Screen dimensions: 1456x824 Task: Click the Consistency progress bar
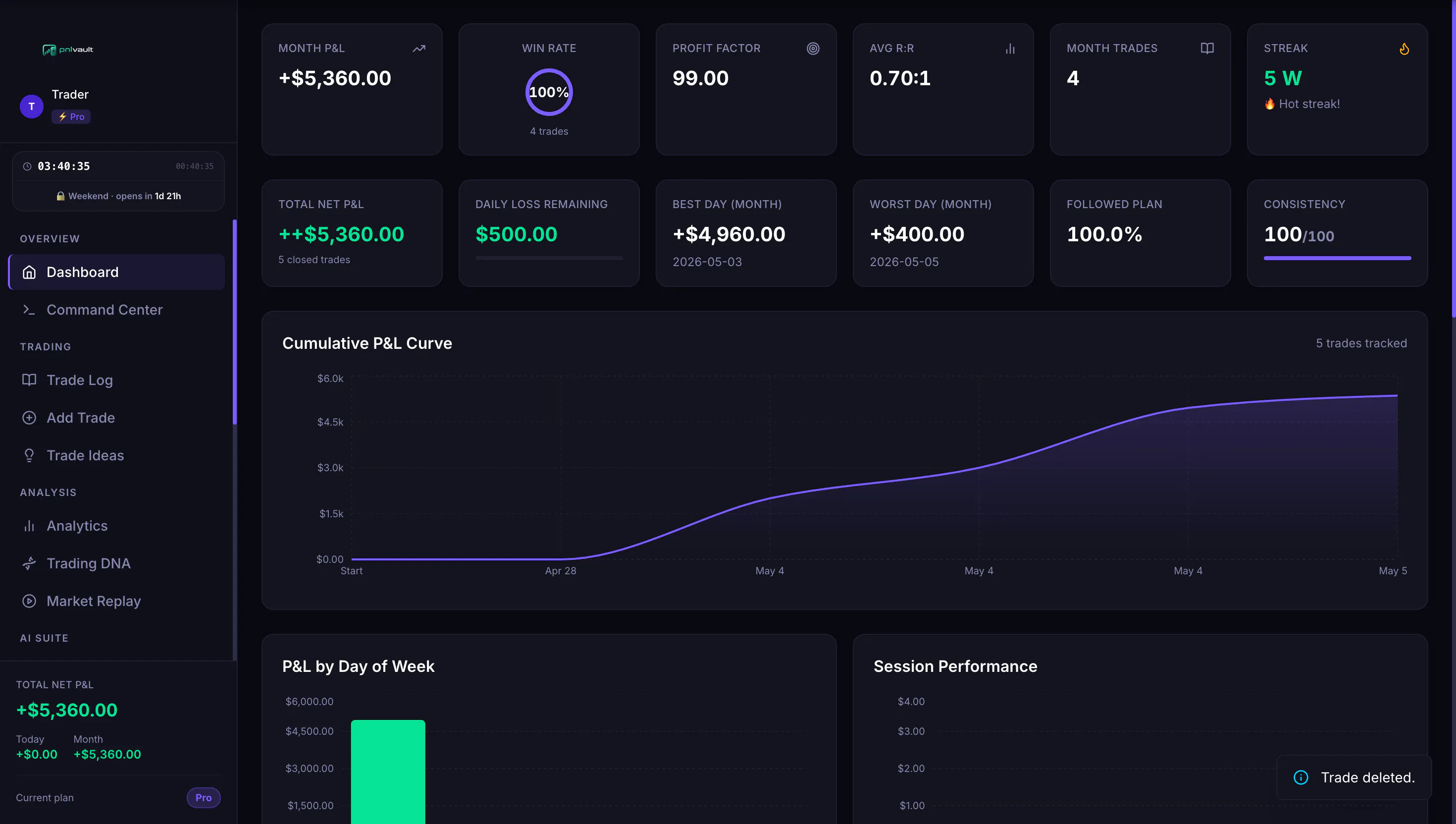[1337, 258]
